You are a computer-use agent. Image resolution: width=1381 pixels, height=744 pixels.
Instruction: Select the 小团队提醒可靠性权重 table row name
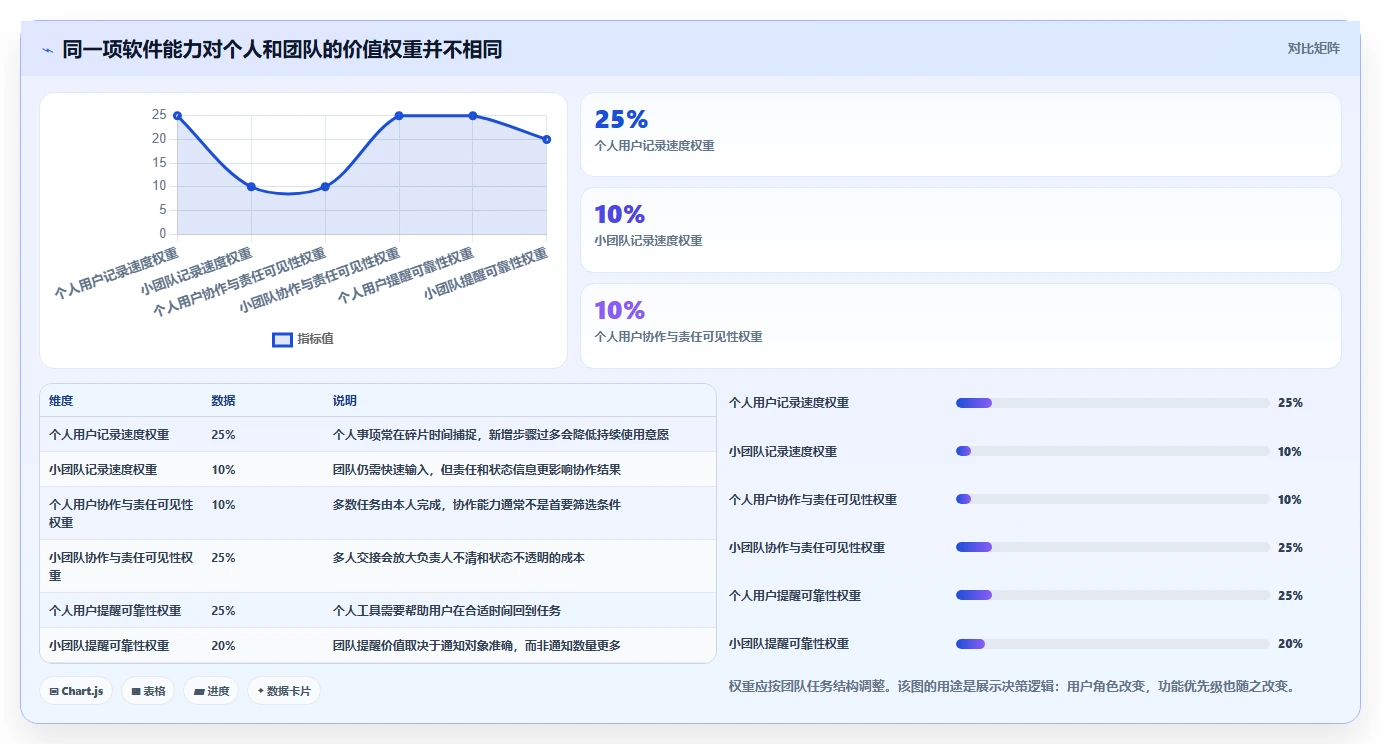tap(109, 646)
